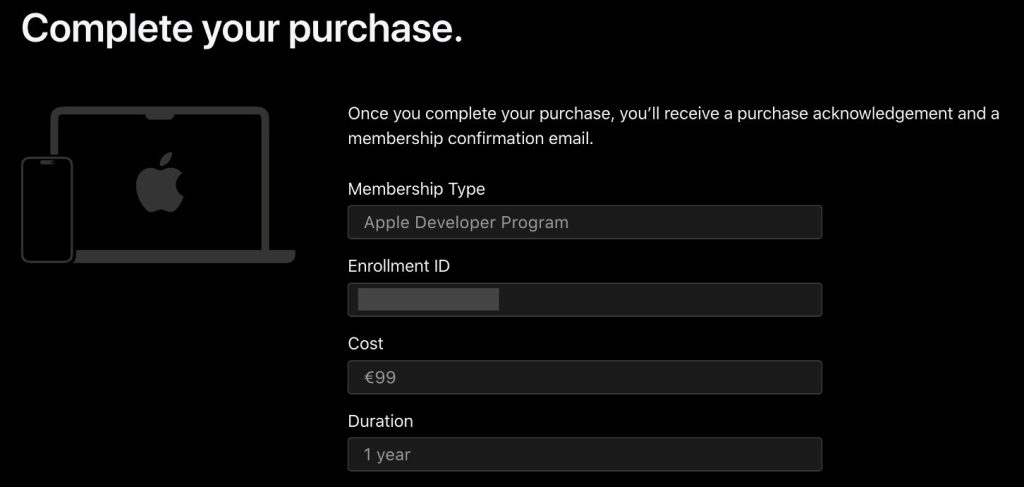Click the "Cost" label
The width and height of the screenshot is (1024, 487).
pyautogui.click(x=365, y=343)
